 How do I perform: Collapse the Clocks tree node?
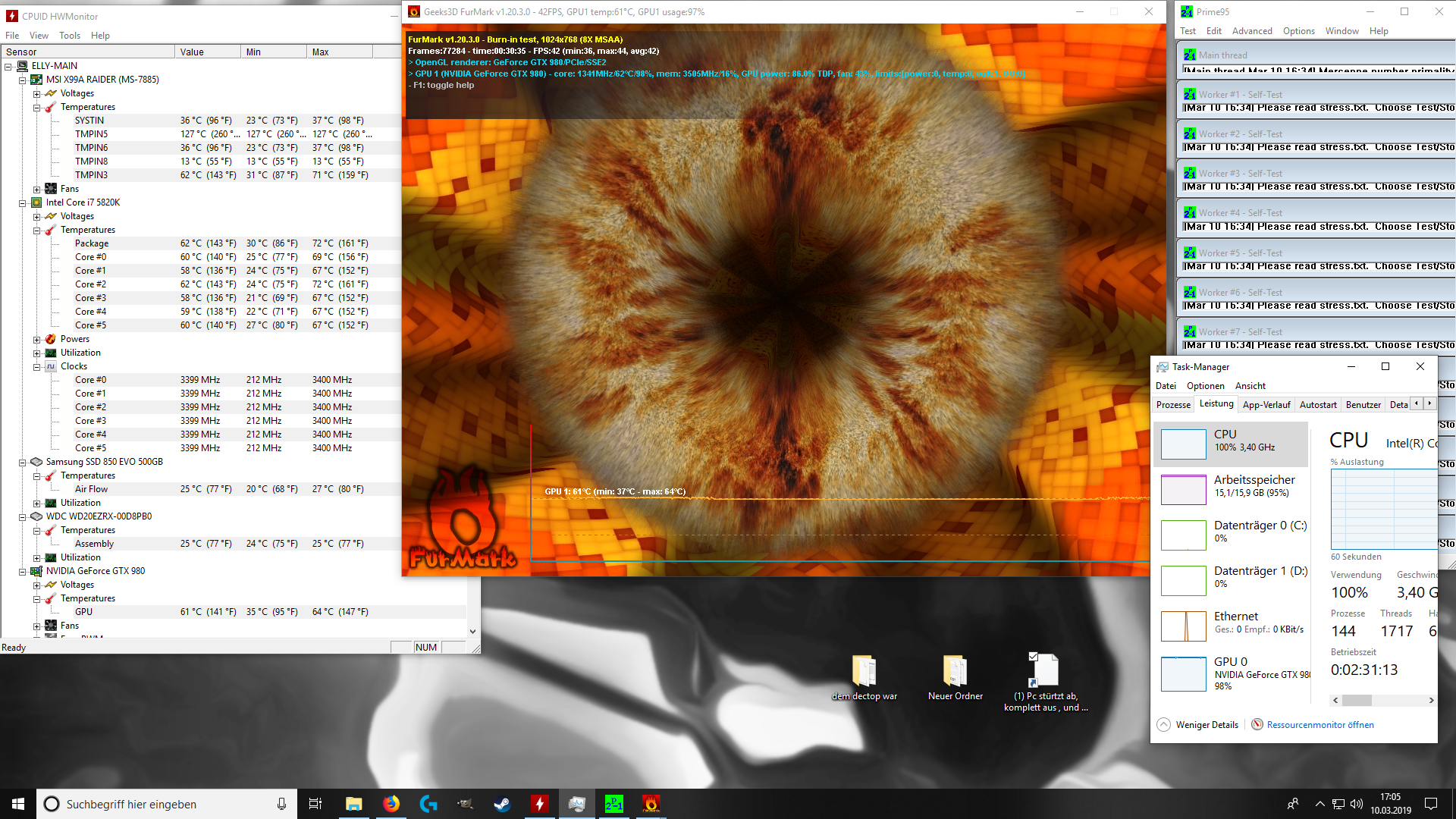pyautogui.click(x=36, y=366)
